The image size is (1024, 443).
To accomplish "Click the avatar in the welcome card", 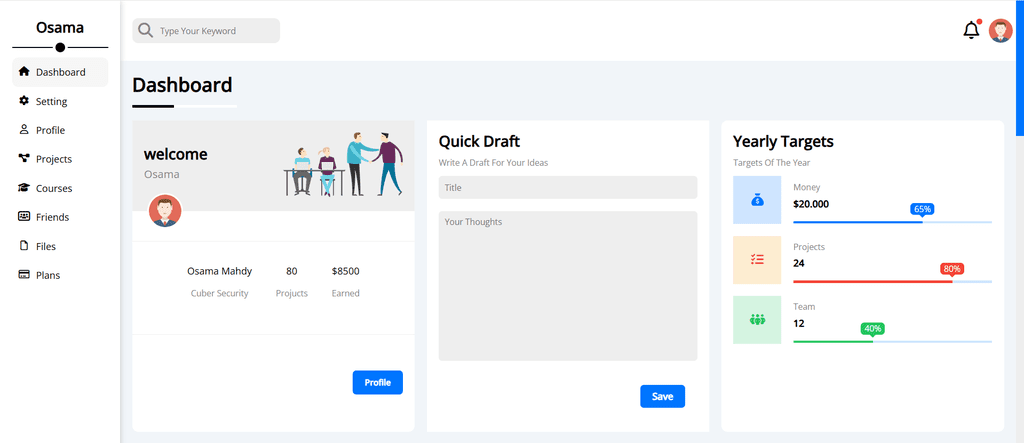I will (x=165, y=211).
